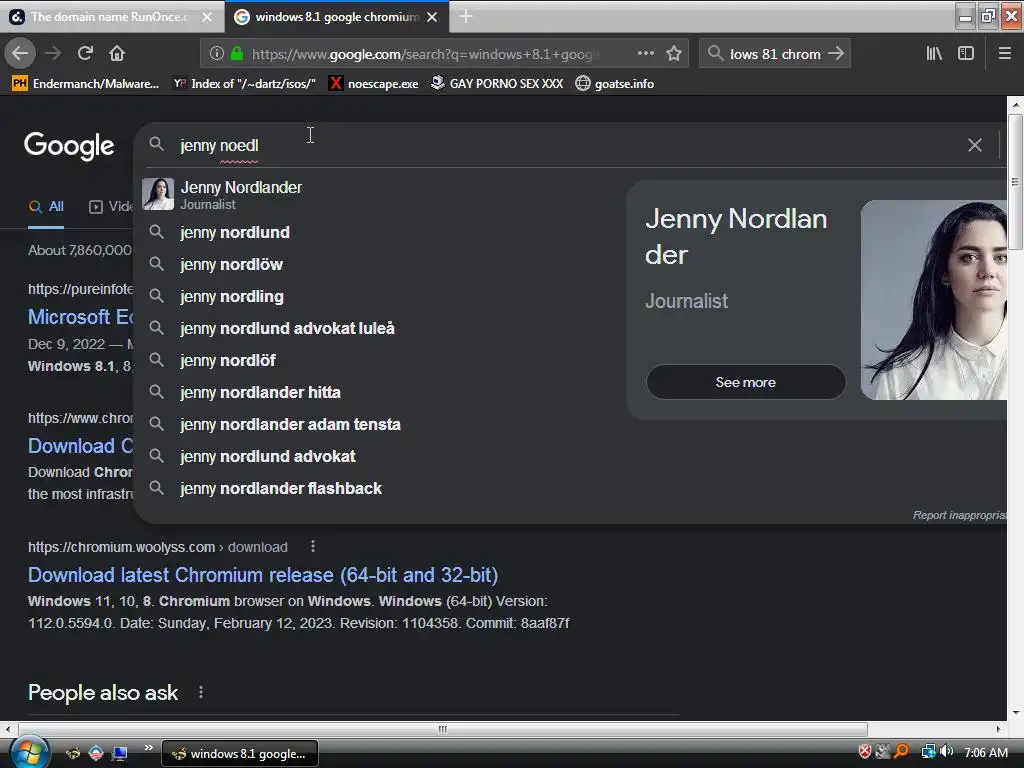Switch to The domain name RunOnce tab
1024x768 pixels.
[x=109, y=17]
